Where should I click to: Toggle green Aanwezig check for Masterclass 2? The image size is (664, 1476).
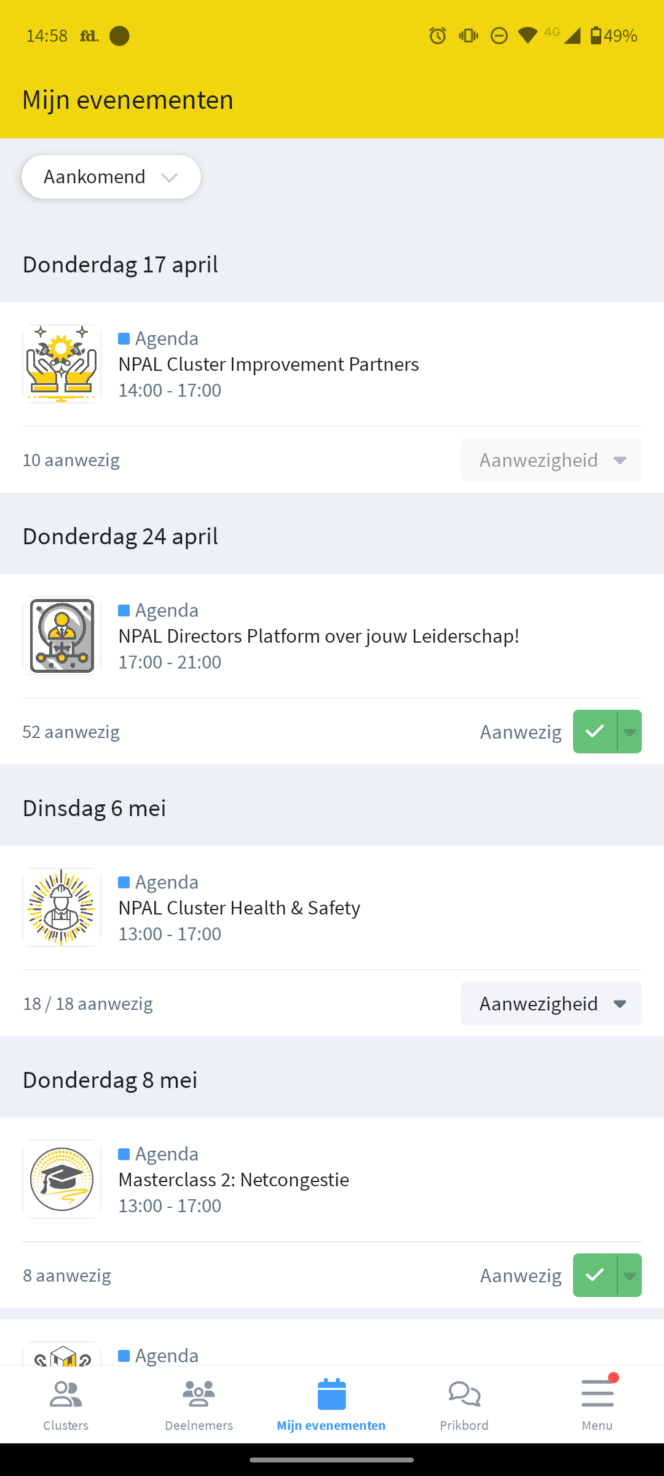coord(595,1276)
